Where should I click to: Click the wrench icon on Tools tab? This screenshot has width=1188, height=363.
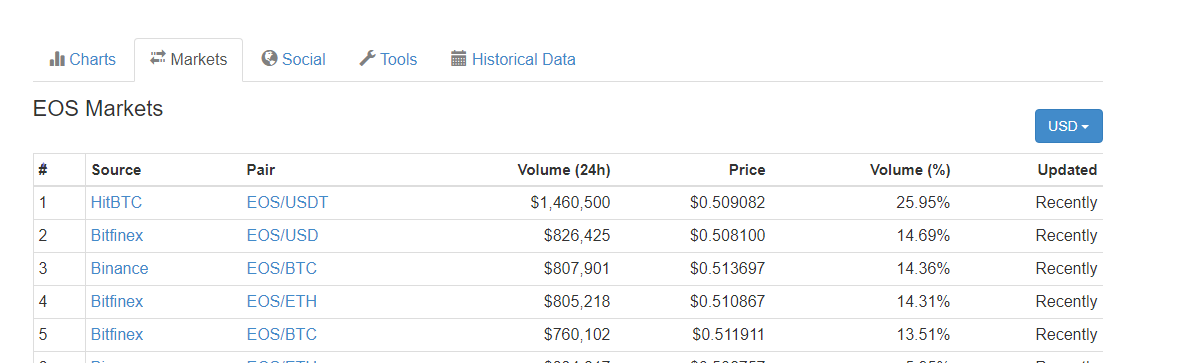pyautogui.click(x=367, y=58)
